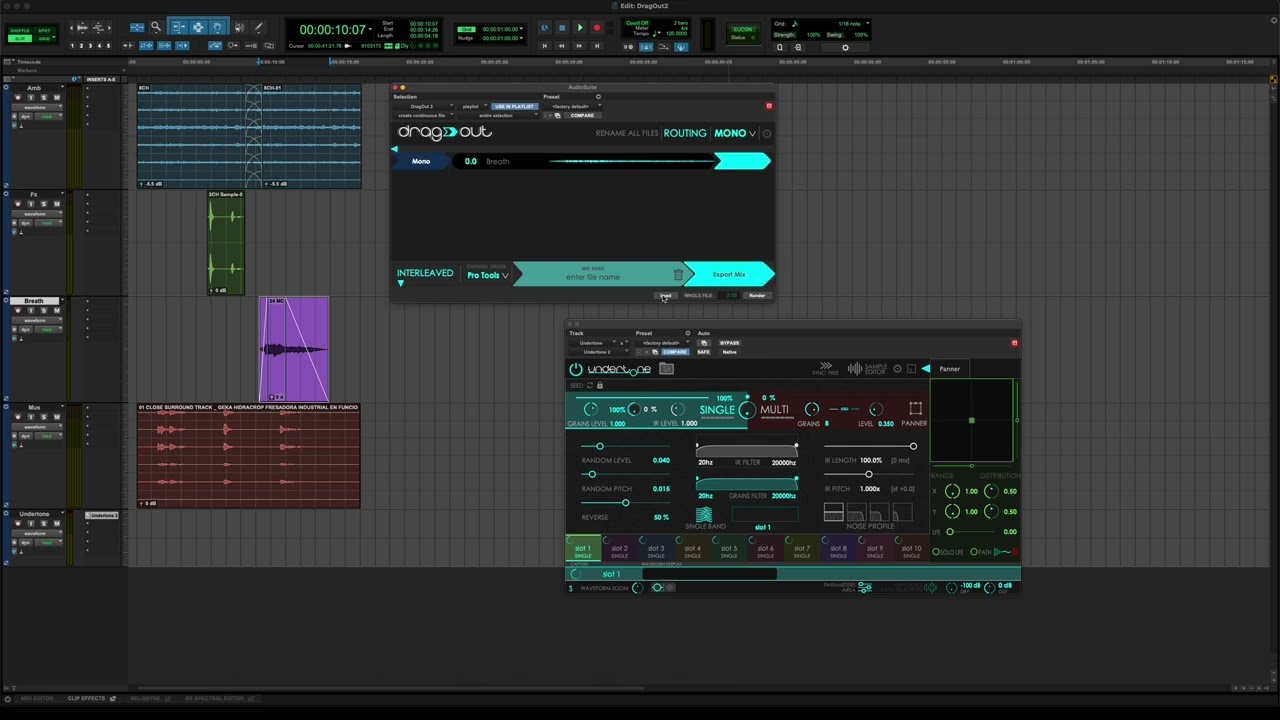Click the enter file name field
This screenshot has width=1280, height=720.
click(x=593, y=276)
